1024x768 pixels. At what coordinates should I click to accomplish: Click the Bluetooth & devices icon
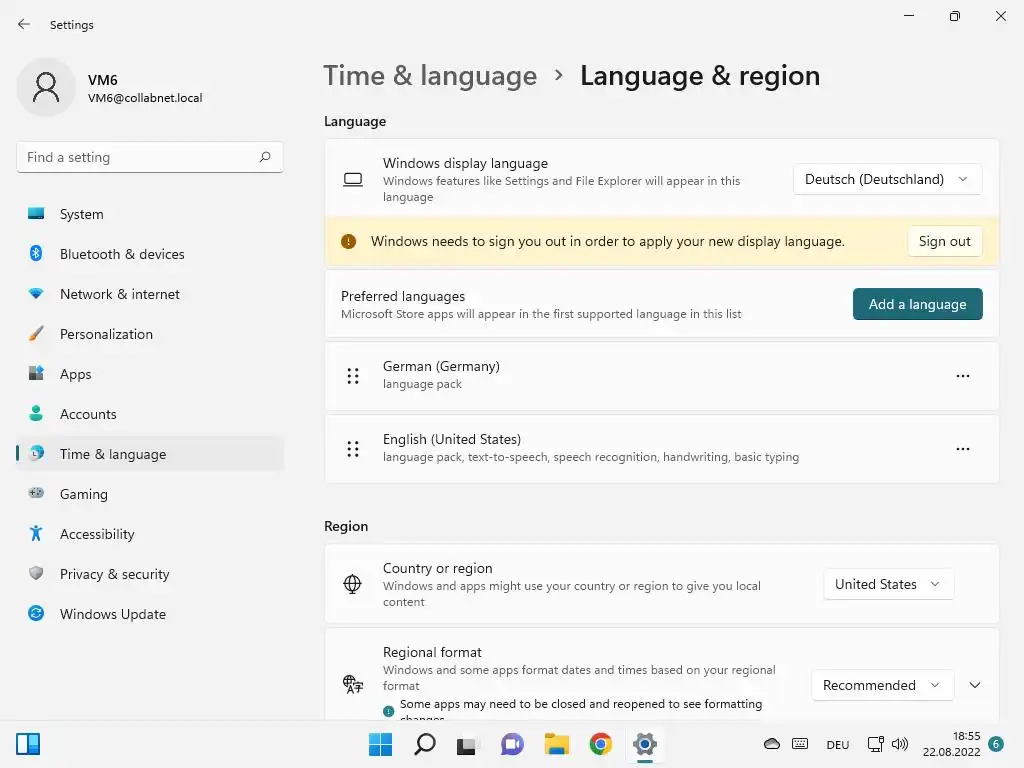tap(36, 253)
